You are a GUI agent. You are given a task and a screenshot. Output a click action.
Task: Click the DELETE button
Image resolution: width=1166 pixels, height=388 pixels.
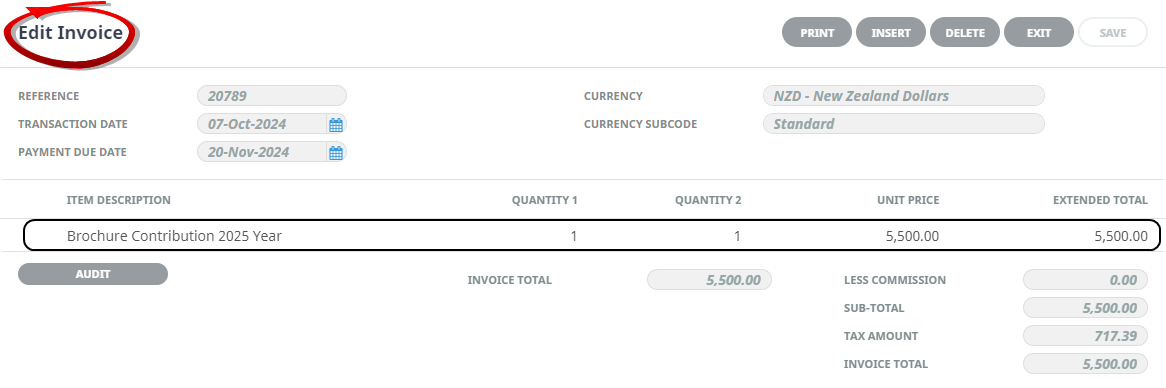[964, 33]
